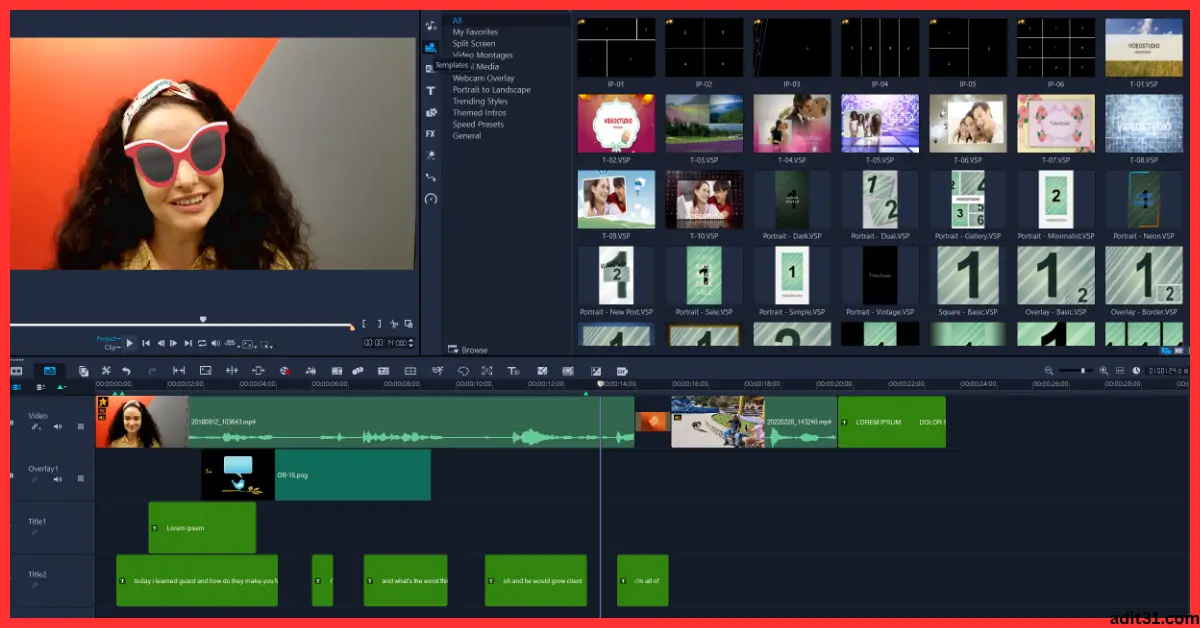Select the Speed Presets category

point(478,124)
